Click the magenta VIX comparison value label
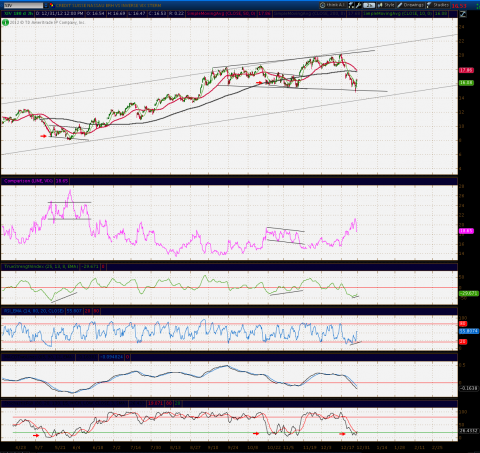Screen dimensions: 480x453 [466, 231]
